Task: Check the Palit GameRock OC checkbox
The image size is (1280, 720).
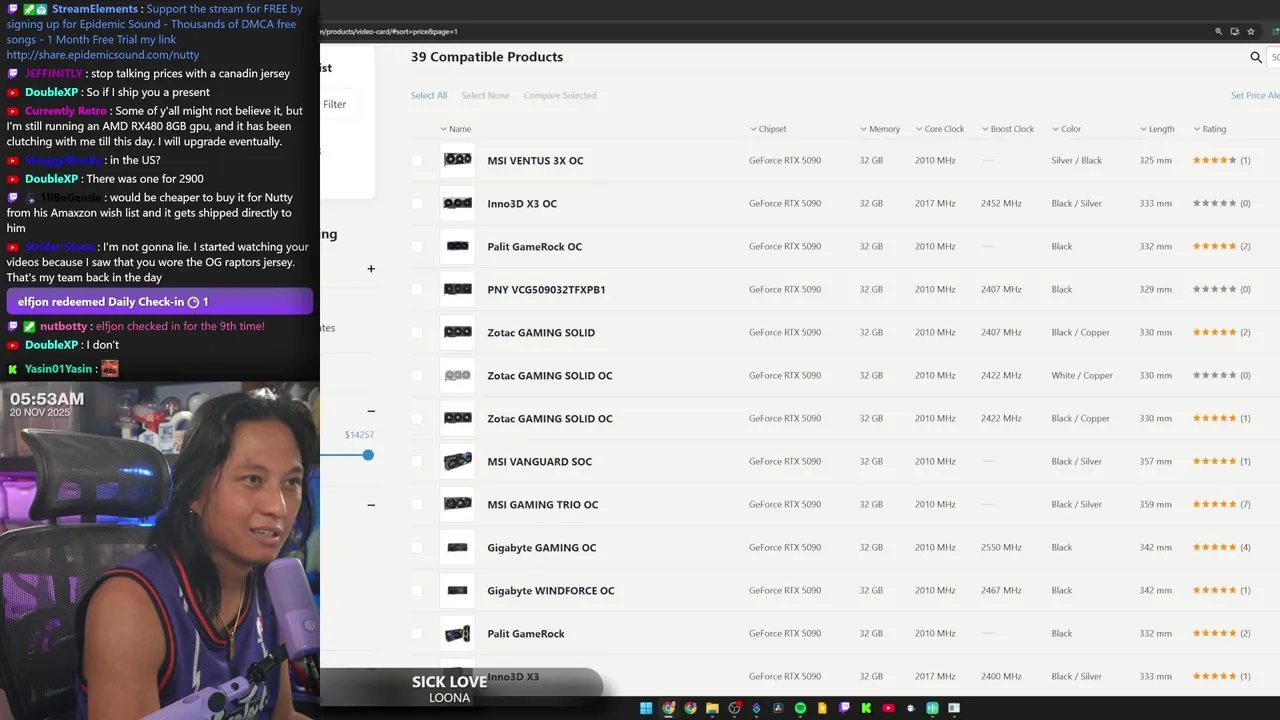Action: [417, 246]
